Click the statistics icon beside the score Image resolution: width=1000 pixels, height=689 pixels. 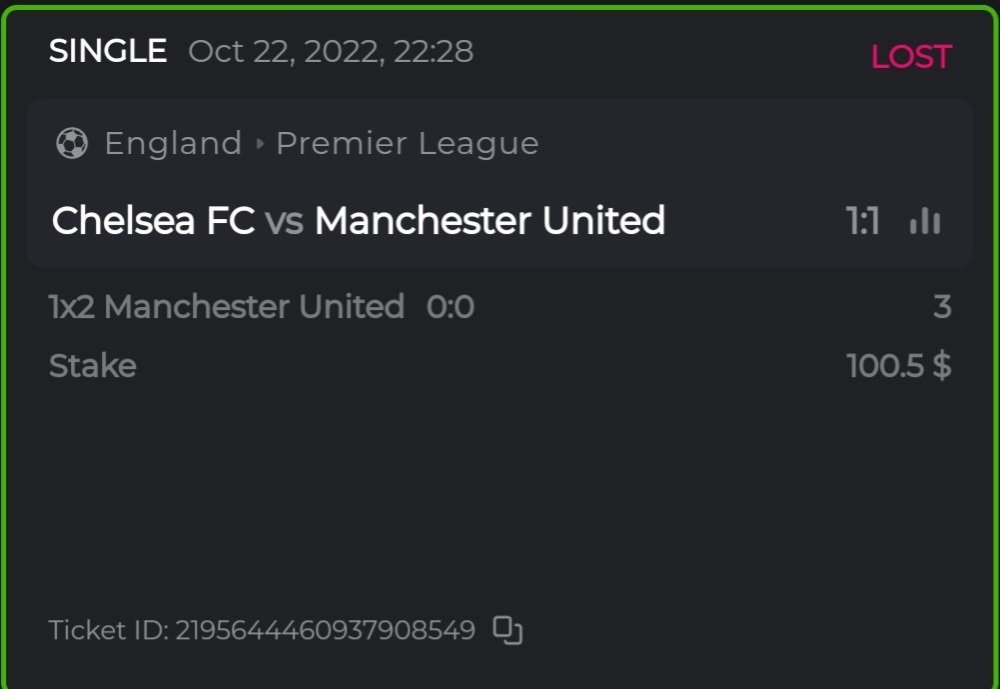(925, 221)
